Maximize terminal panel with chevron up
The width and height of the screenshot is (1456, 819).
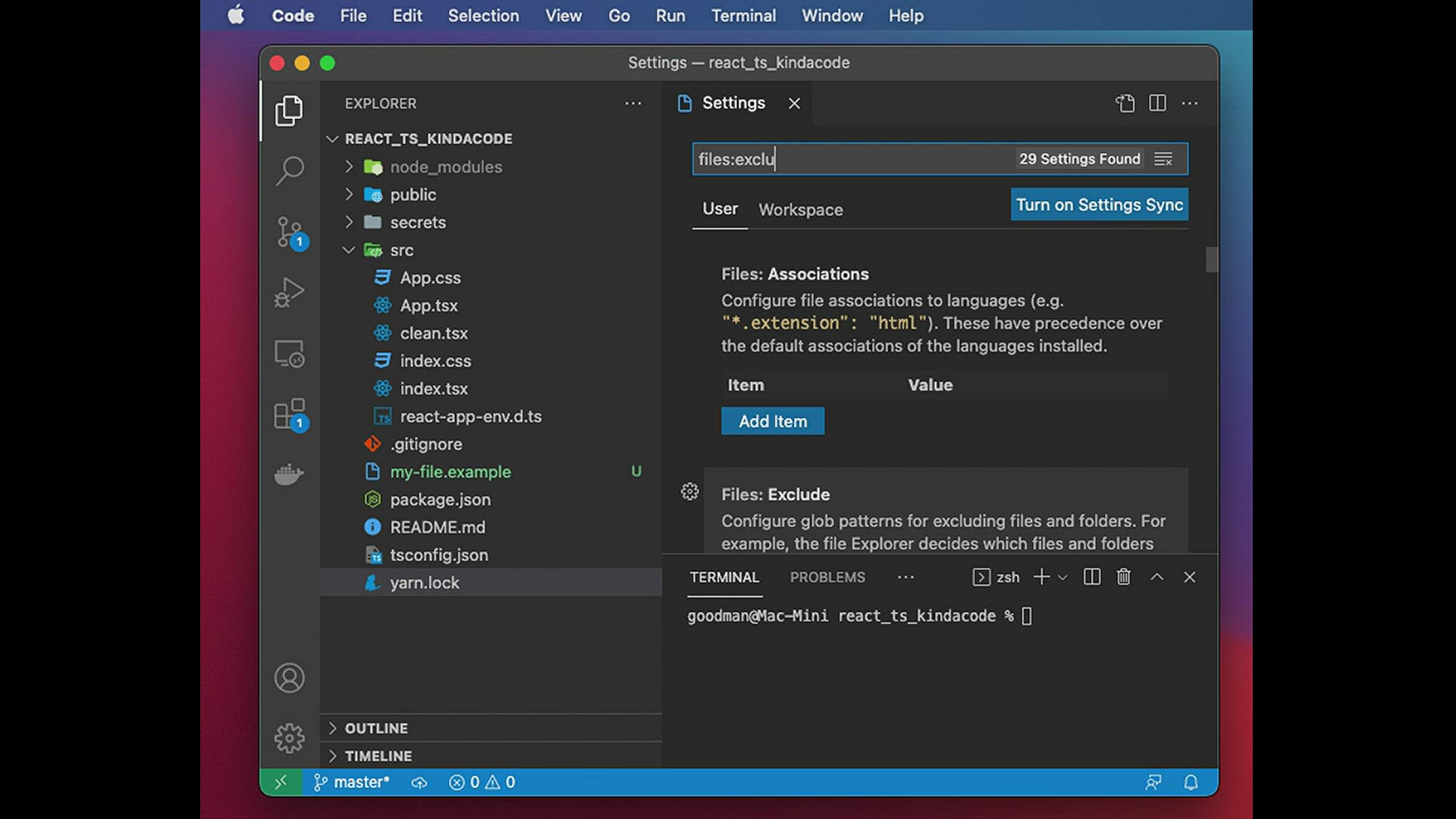1156,577
